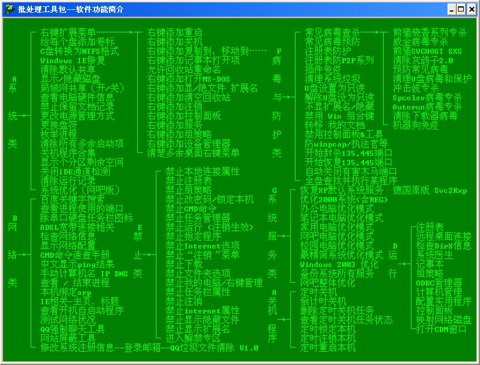This screenshot has height=365, width=480.
Task: Click the text '禁止显示隐藏文件'
Action: (x=203, y=320)
